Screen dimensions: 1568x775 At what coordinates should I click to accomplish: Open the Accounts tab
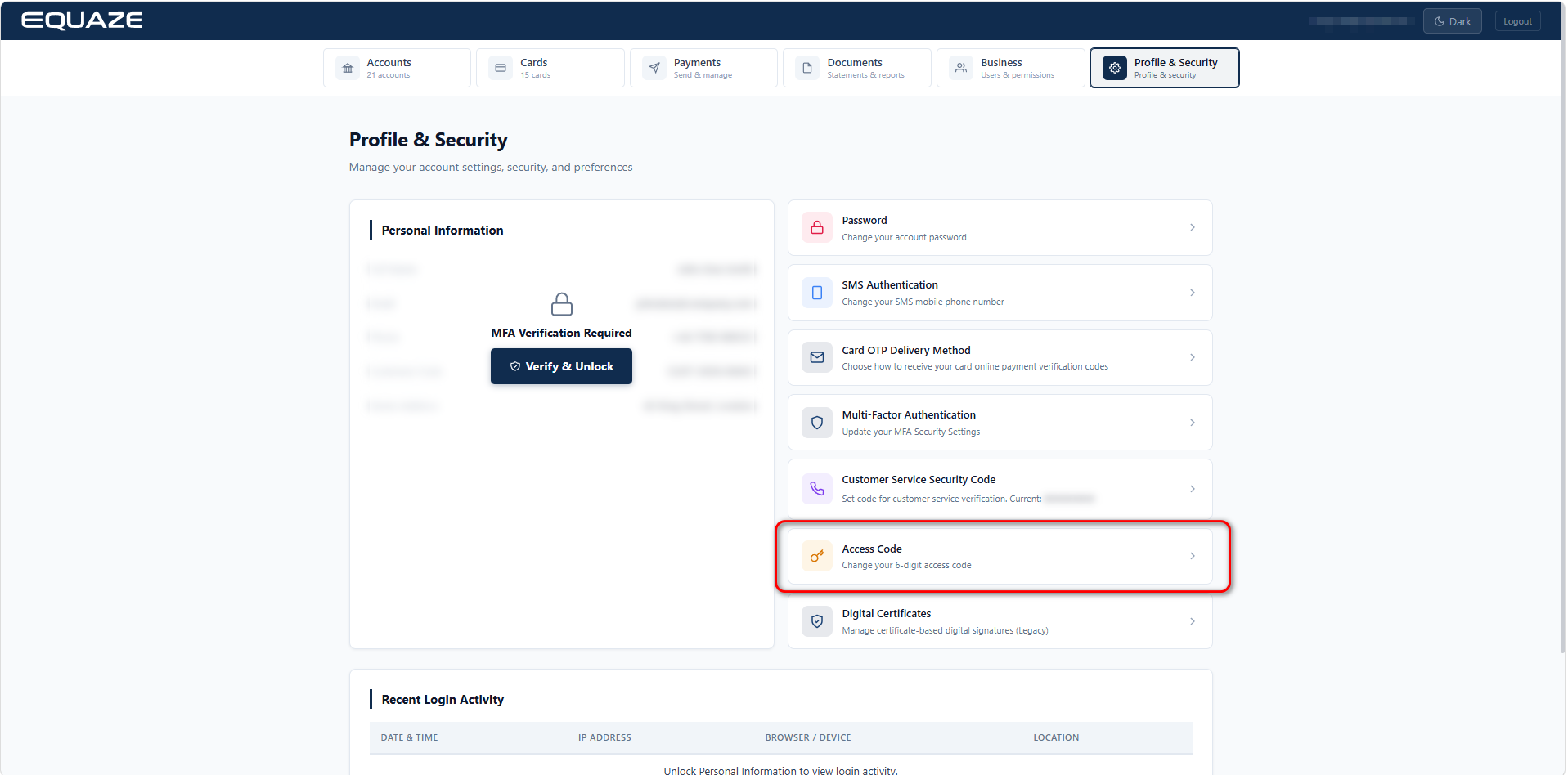point(397,68)
